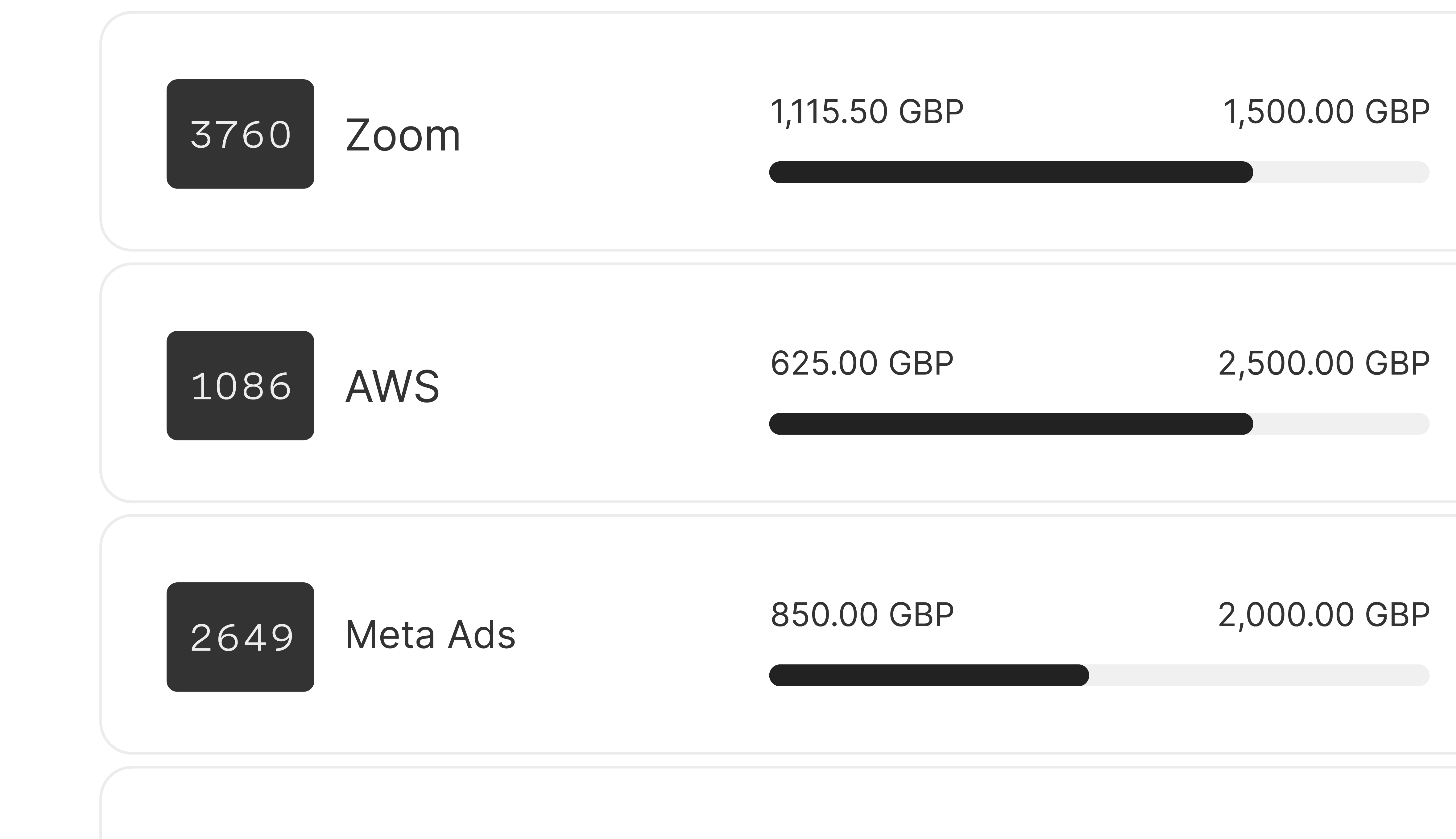Open the AWS card name
This screenshot has width=1456, height=839.
[392, 386]
